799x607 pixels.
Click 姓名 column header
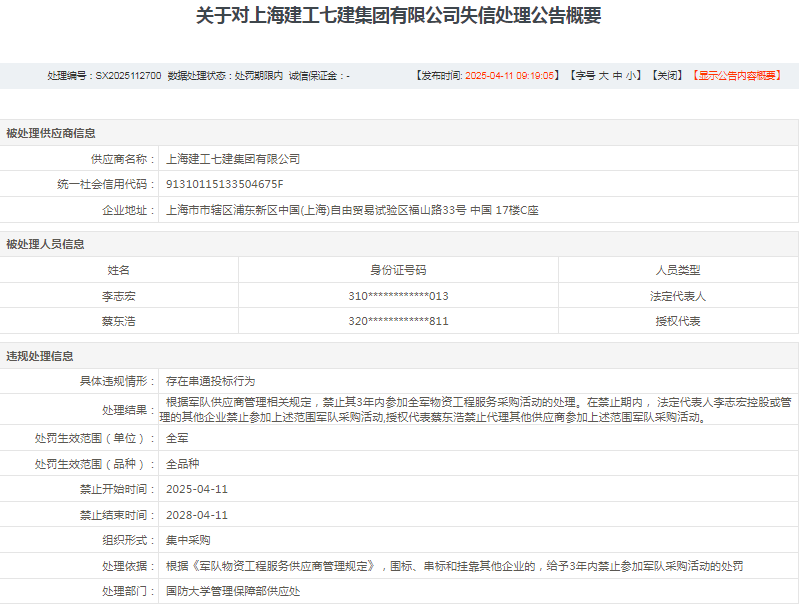118,270
